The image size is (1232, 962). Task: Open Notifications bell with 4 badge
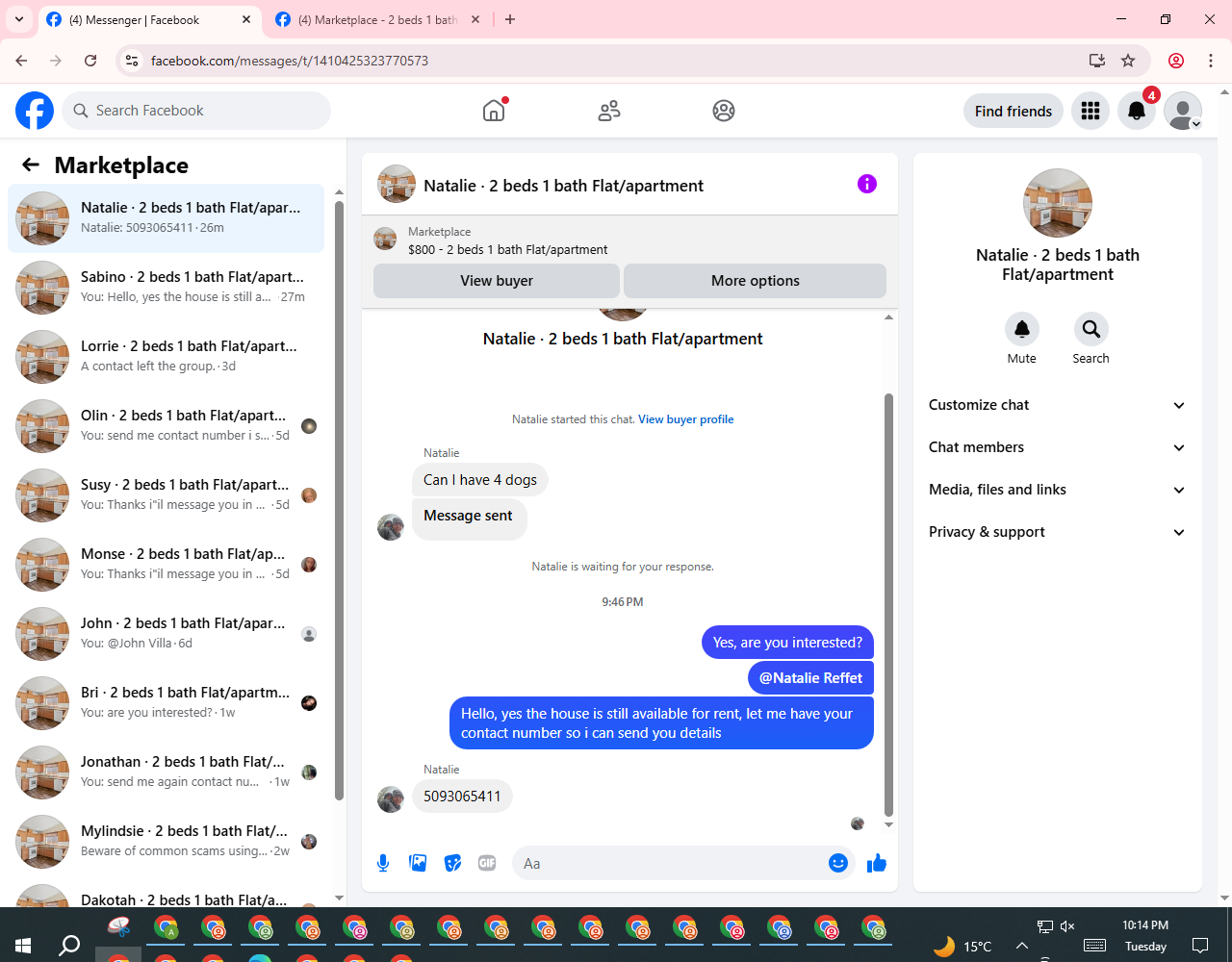coord(1137,111)
